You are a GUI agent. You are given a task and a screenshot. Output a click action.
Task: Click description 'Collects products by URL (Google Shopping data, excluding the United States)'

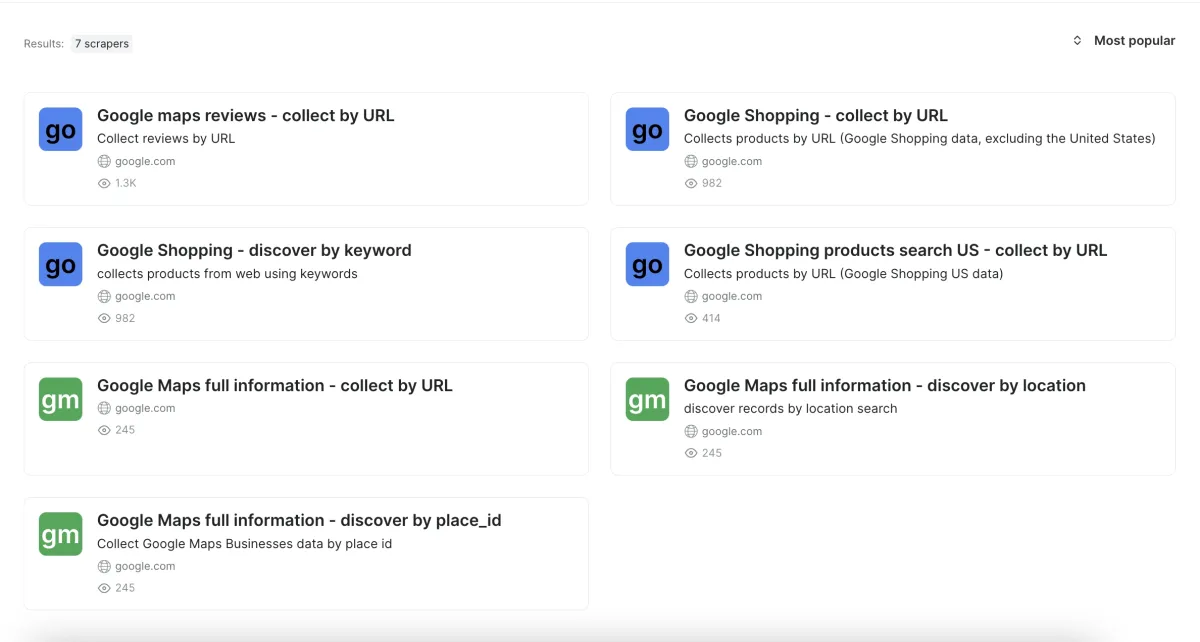[x=920, y=138]
